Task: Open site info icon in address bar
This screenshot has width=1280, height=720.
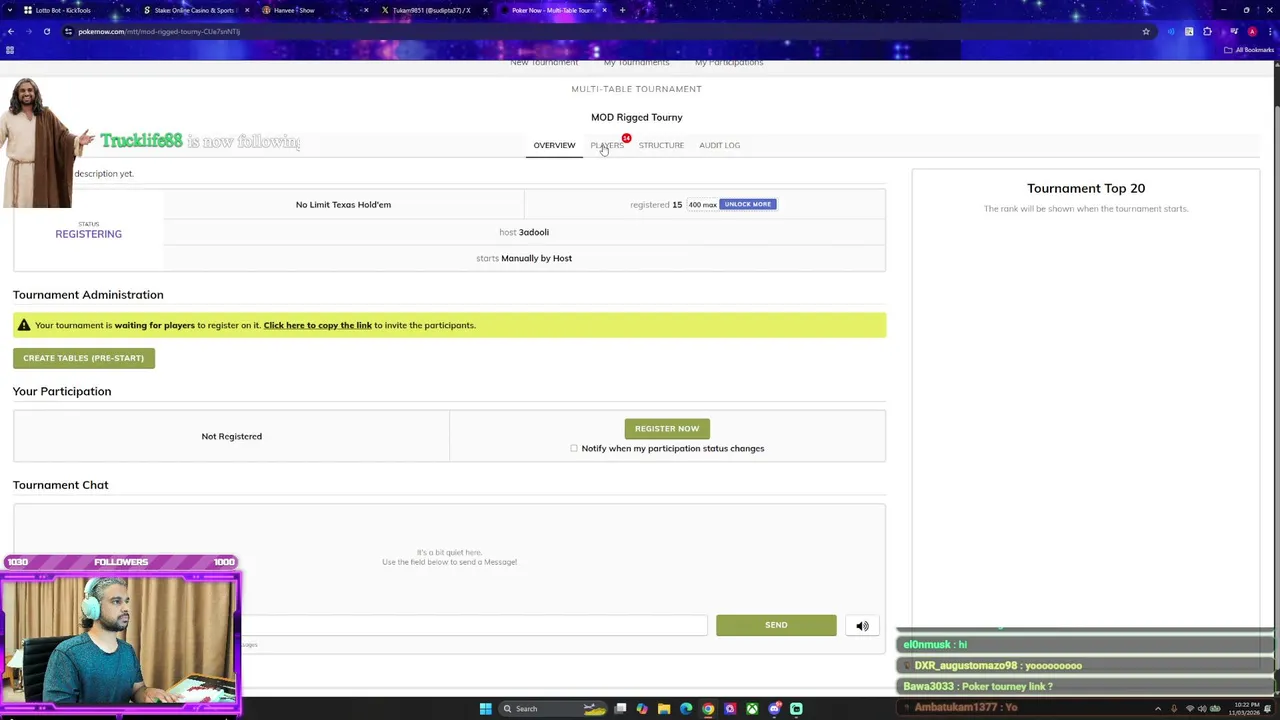Action: (68, 31)
